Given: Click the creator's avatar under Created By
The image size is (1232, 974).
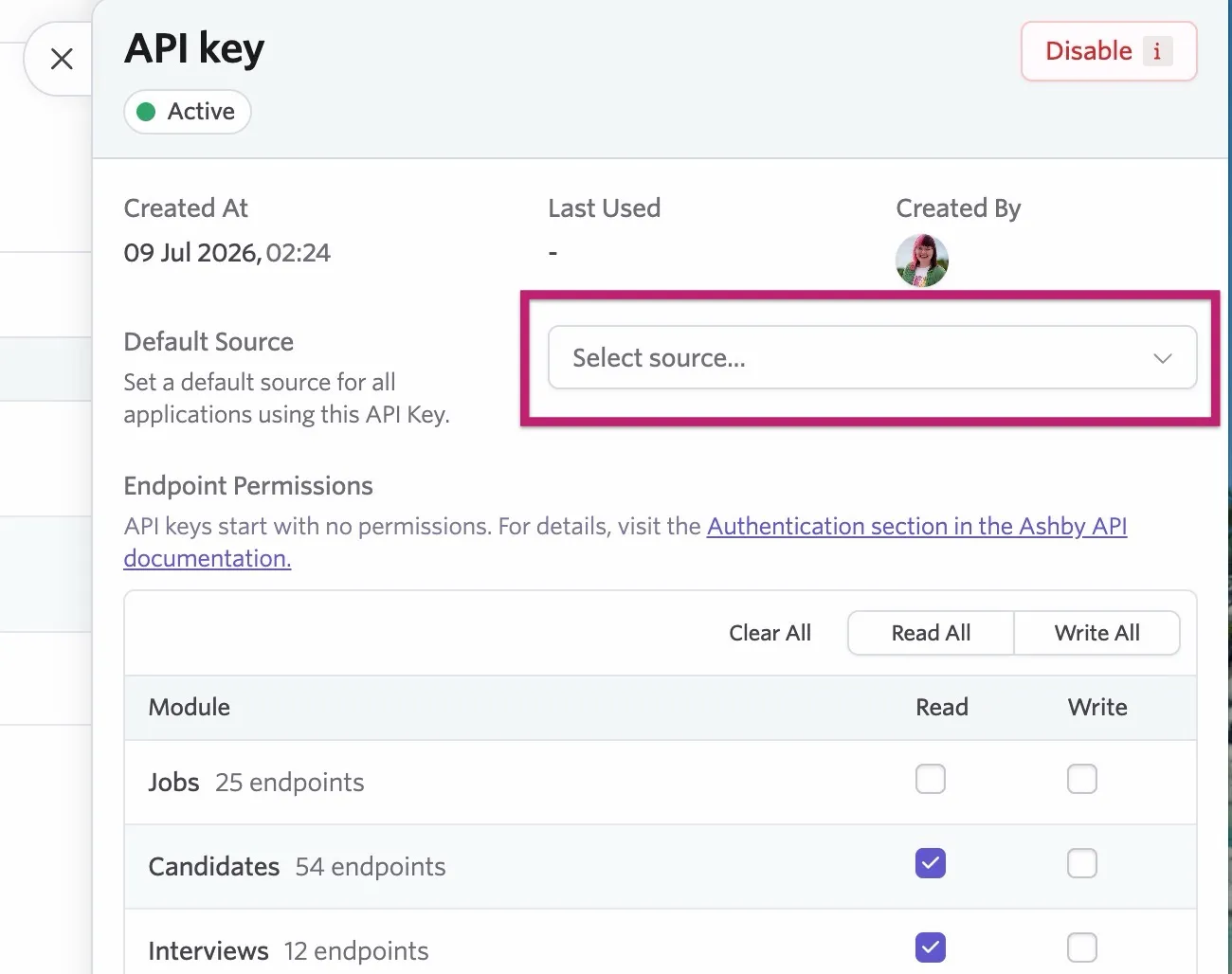Looking at the screenshot, I should [922, 260].
